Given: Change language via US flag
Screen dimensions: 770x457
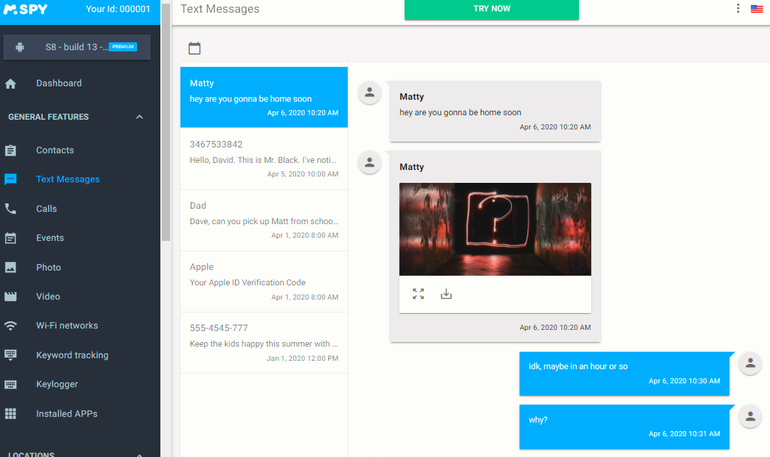Looking at the screenshot, I should point(757,8).
